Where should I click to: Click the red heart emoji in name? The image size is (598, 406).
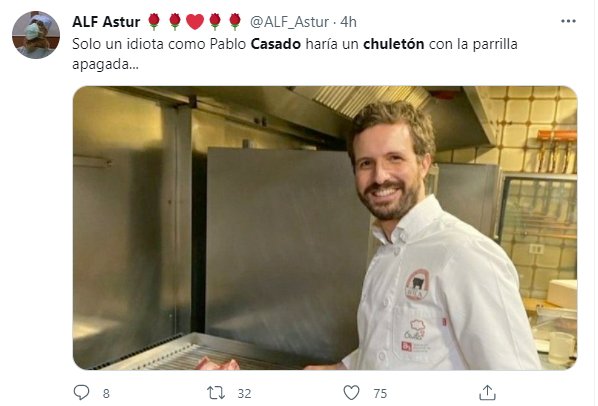click(x=195, y=22)
